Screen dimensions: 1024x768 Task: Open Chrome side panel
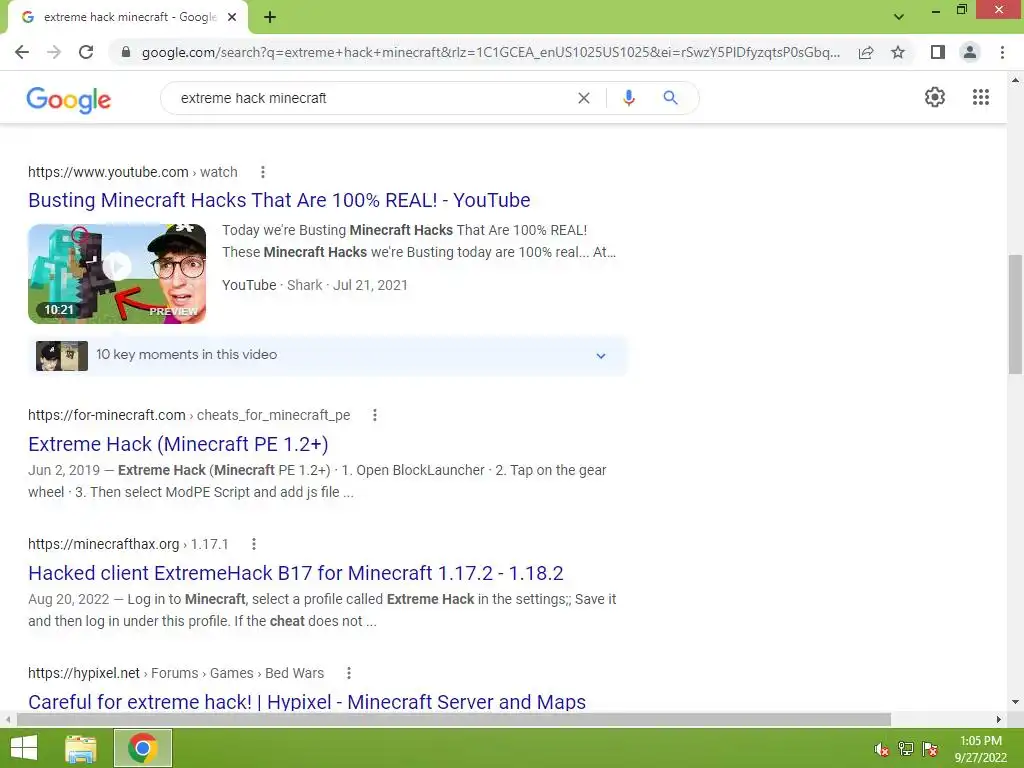(938, 52)
